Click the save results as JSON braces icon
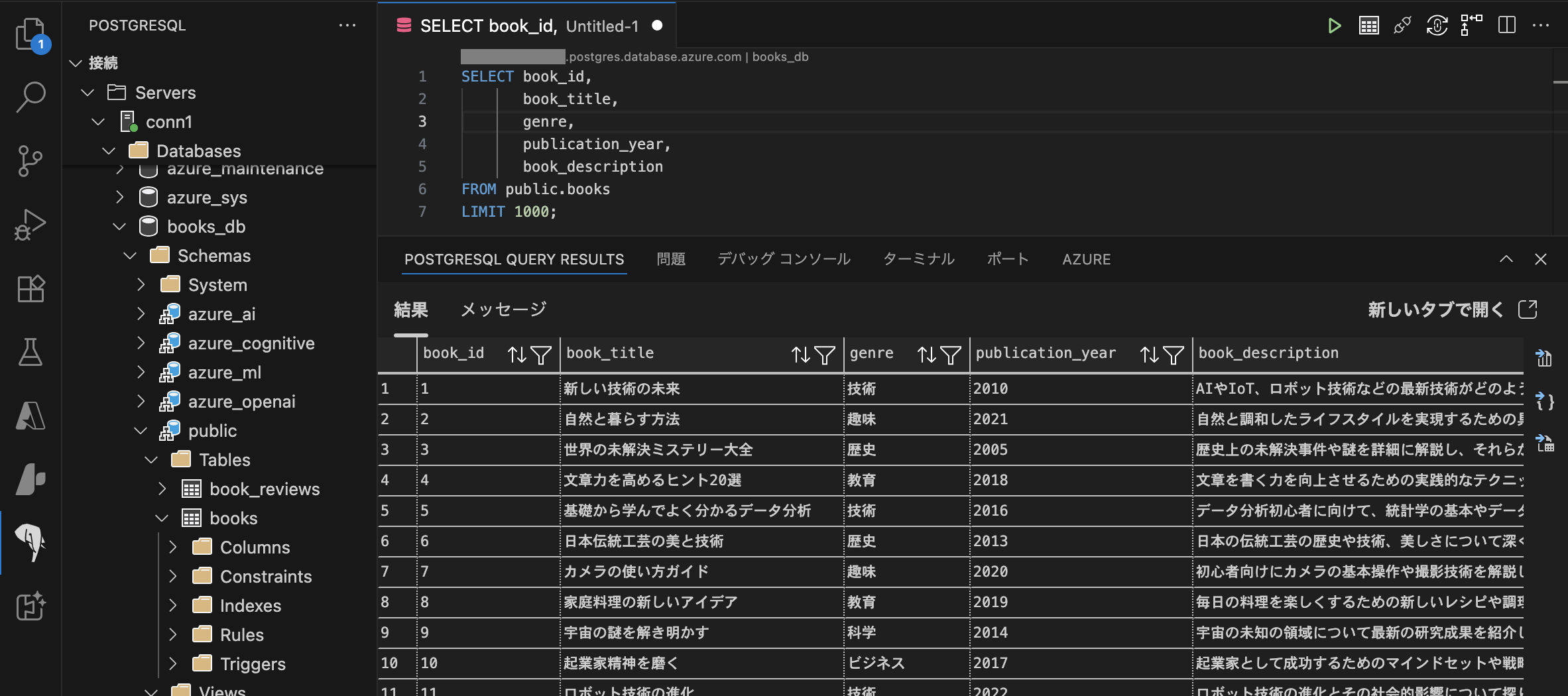The image size is (1568, 696). point(1545,401)
